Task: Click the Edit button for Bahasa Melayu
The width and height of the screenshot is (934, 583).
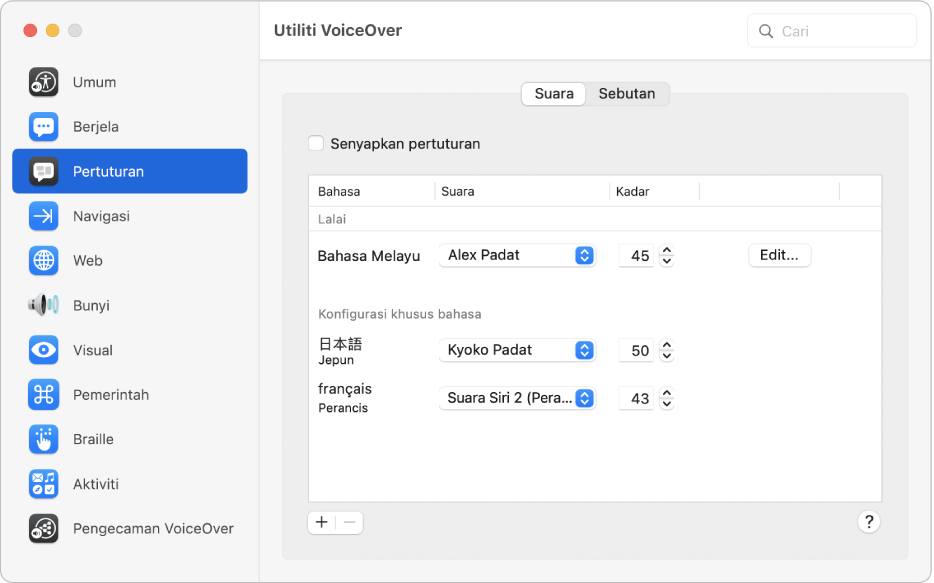Action: click(779, 255)
